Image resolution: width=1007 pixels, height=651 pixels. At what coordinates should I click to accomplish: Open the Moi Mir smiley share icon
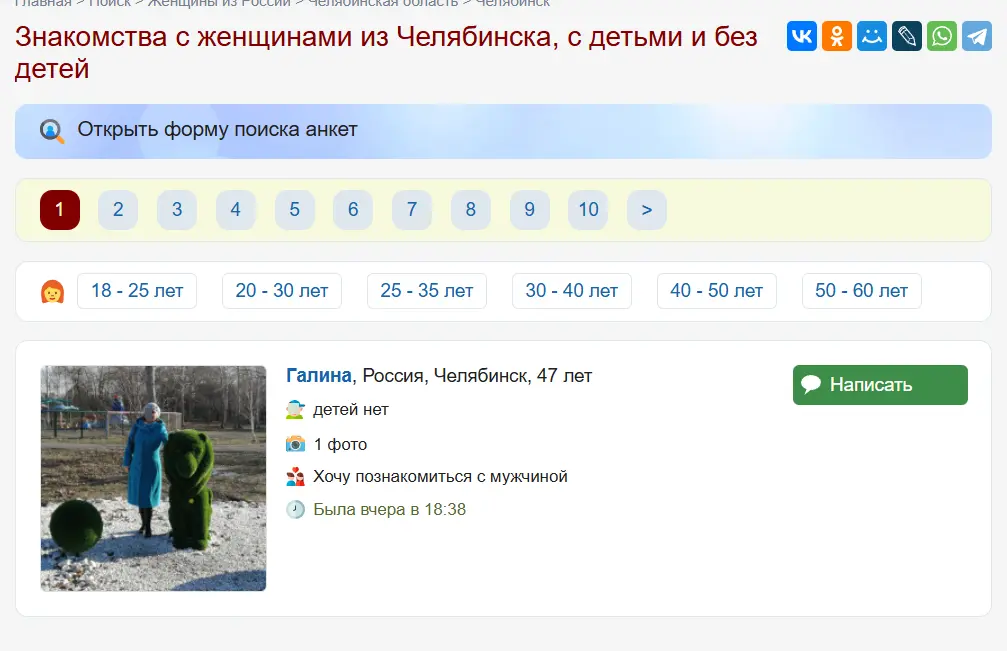click(x=872, y=36)
